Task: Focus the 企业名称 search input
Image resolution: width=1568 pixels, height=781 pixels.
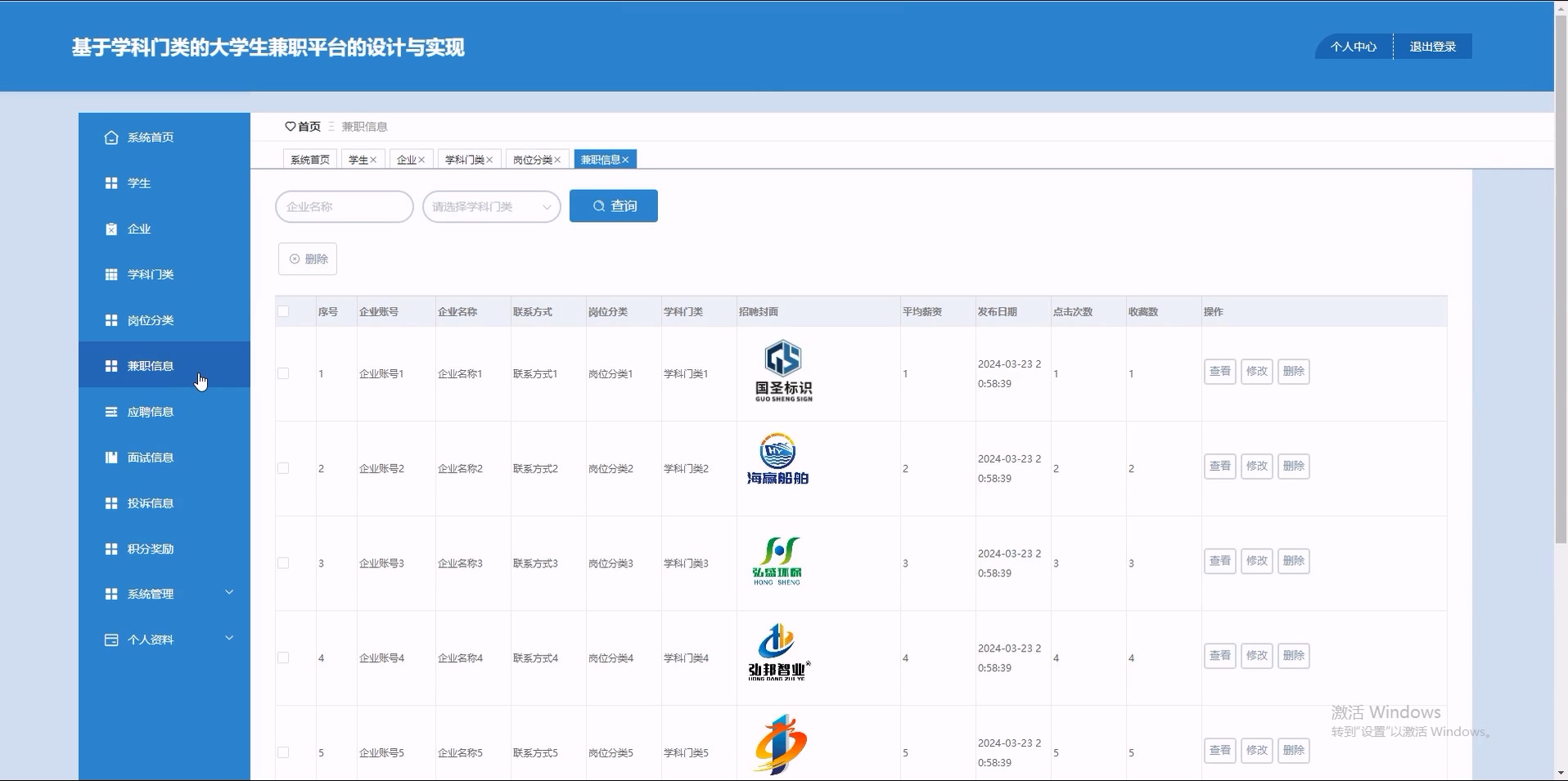Action: click(345, 206)
